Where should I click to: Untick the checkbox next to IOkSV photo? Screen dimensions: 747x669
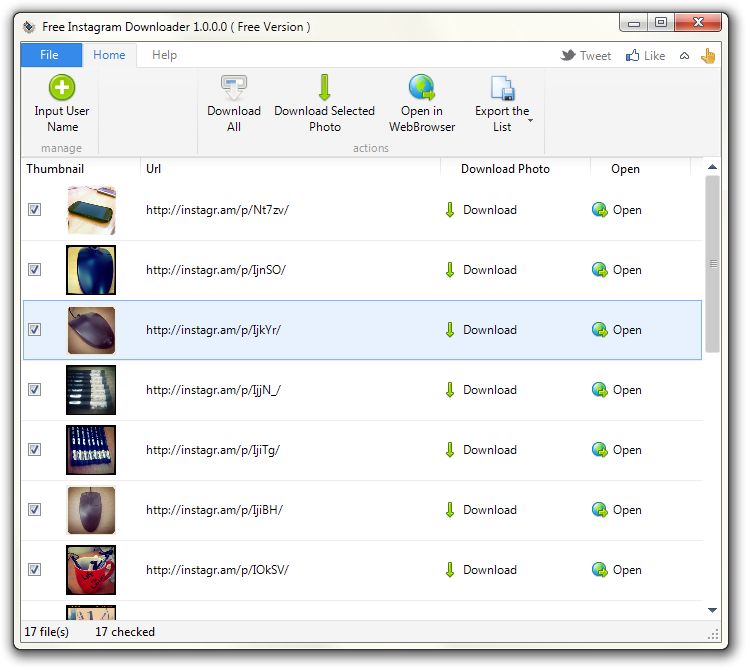(x=35, y=570)
